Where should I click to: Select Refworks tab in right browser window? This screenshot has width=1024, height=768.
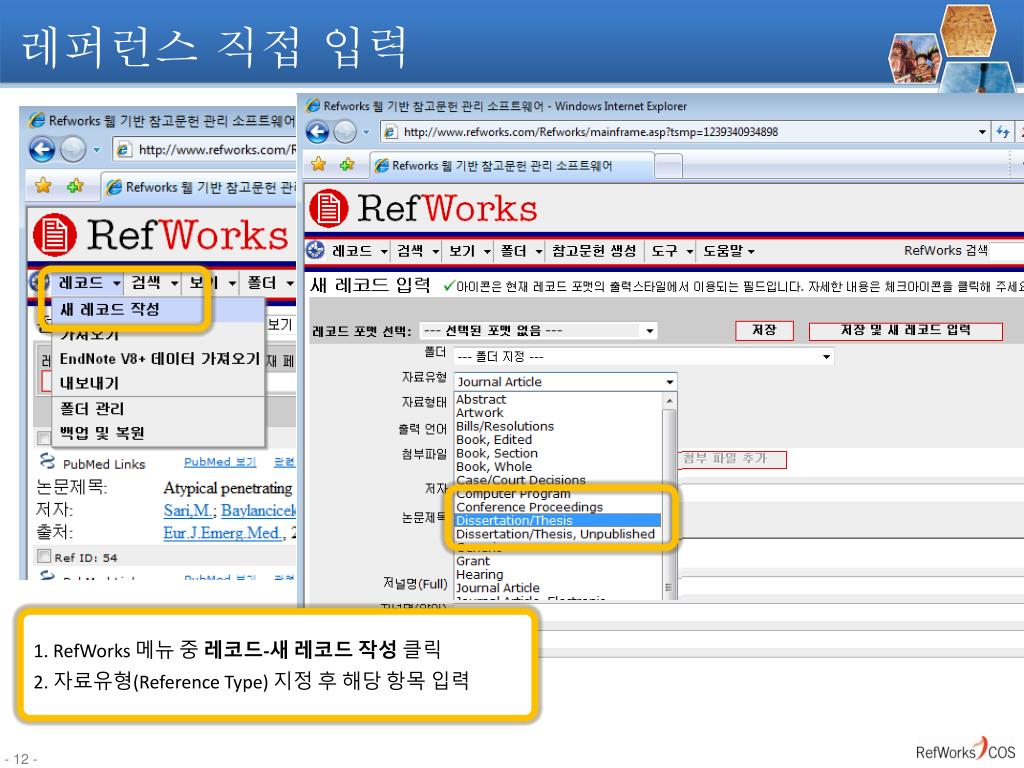point(512,165)
